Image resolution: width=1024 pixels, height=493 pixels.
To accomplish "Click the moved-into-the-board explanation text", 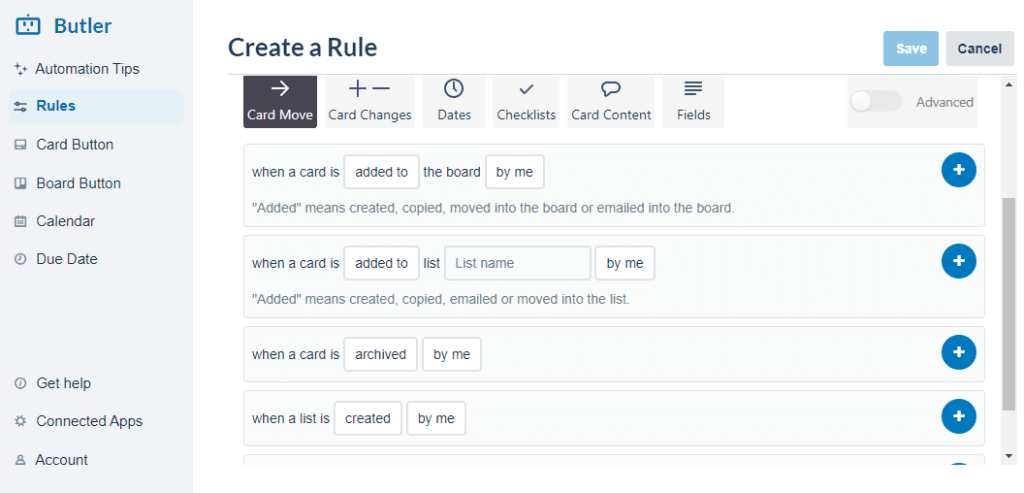I will [x=493, y=209].
